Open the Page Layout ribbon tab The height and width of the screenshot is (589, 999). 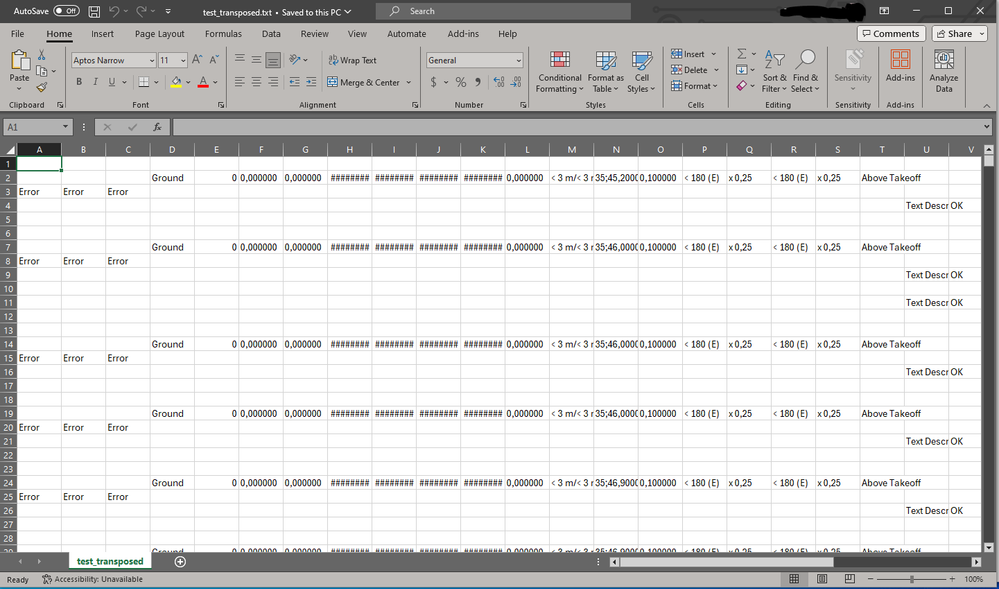click(159, 34)
